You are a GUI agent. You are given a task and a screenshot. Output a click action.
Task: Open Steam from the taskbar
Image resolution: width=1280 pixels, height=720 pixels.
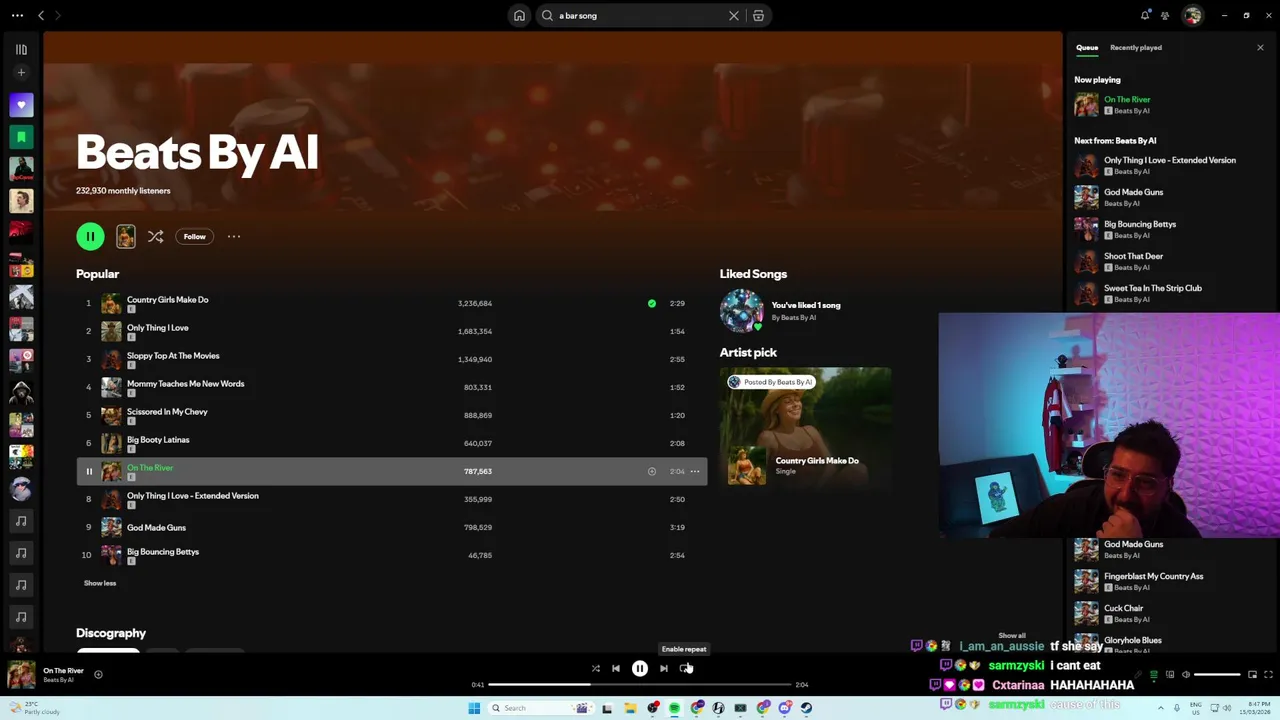pyautogui.click(x=806, y=708)
